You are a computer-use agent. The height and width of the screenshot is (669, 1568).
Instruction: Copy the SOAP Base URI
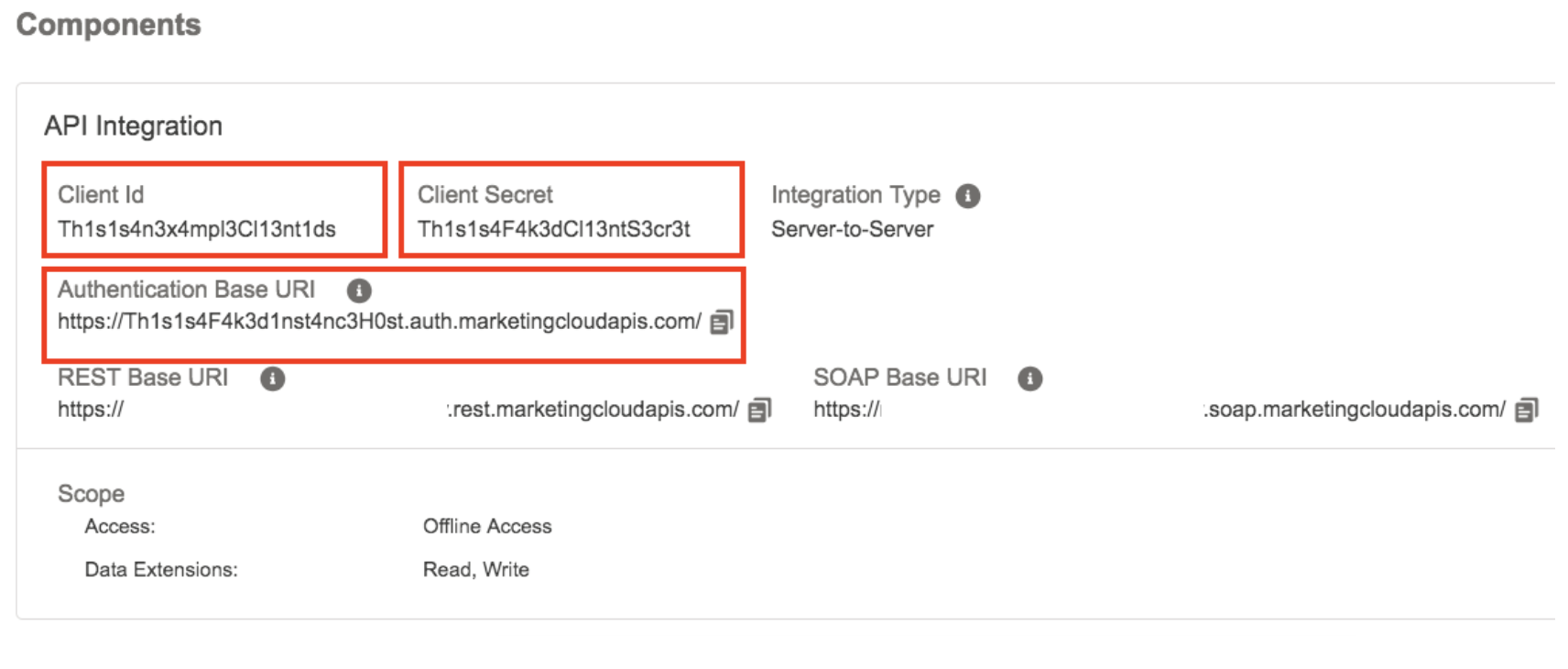pyautogui.click(x=1526, y=410)
